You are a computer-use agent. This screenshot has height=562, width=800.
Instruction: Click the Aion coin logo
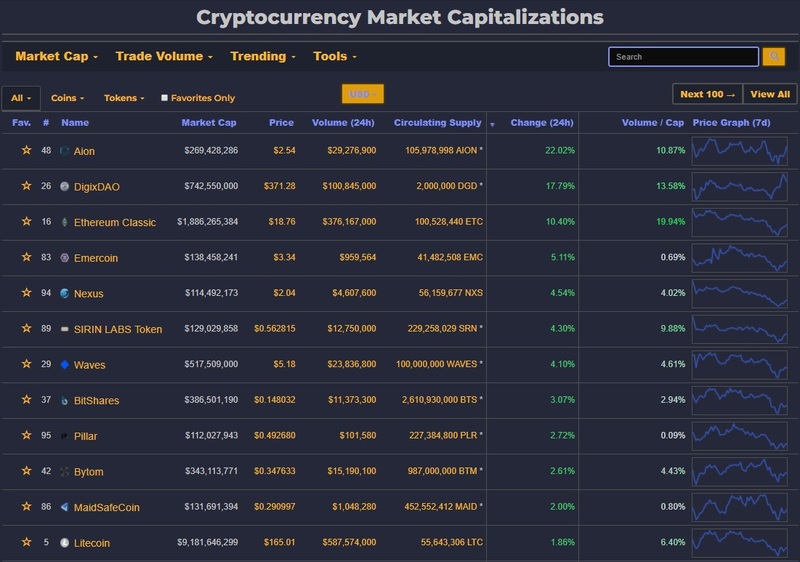[64, 150]
